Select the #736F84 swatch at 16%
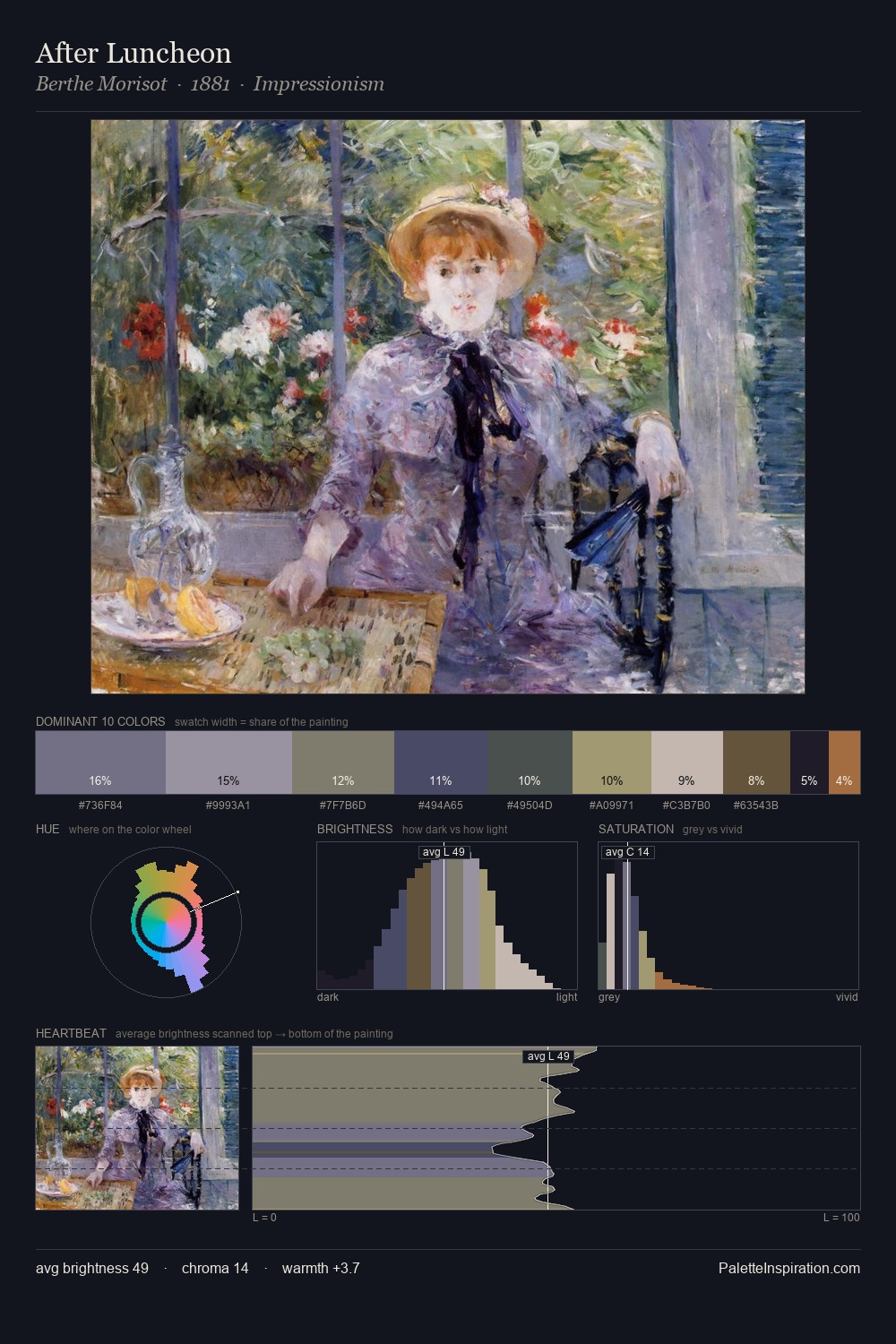This screenshot has height=1344, width=896. point(100,762)
